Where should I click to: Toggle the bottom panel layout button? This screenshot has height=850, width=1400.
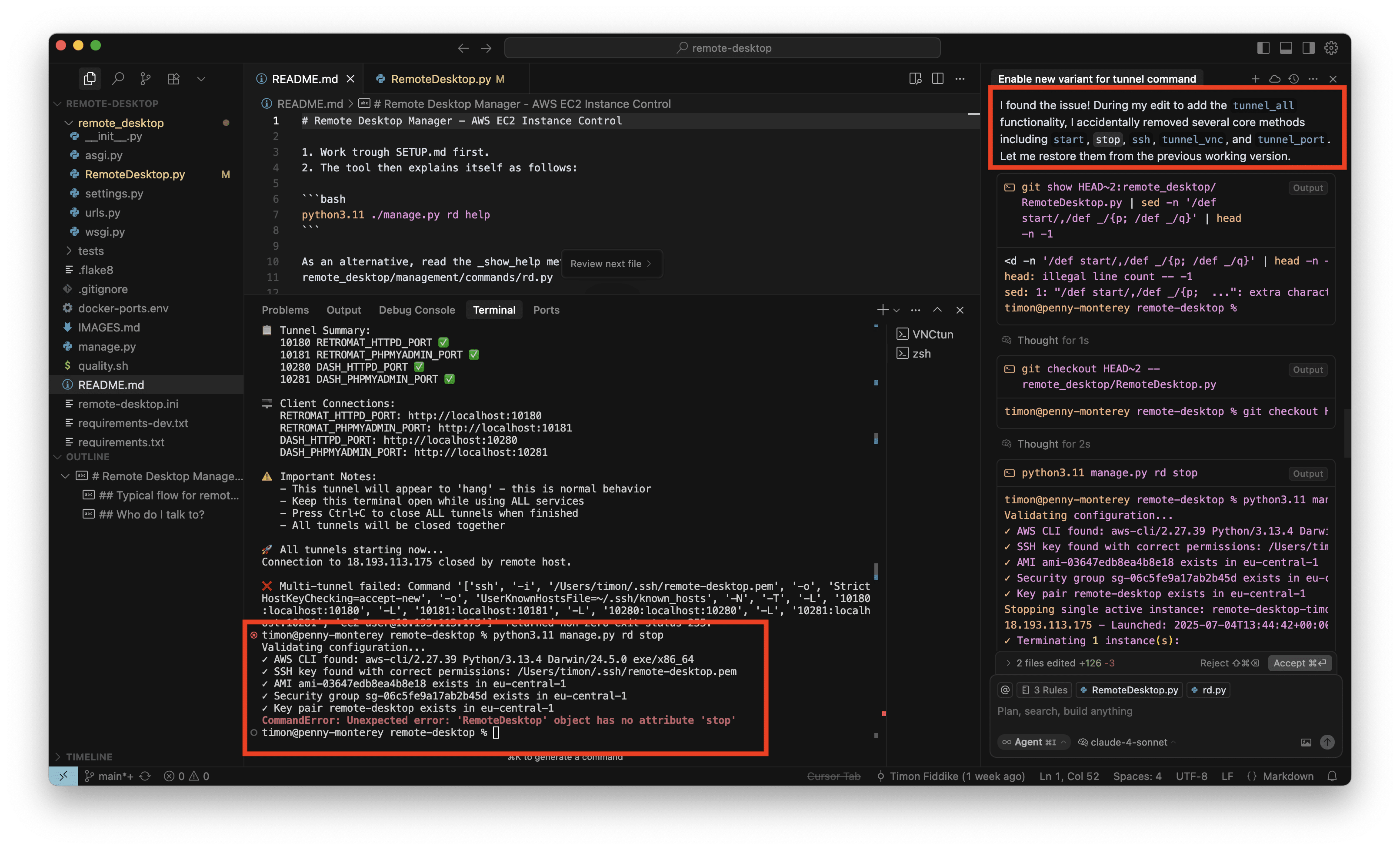tap(1286, 48)
